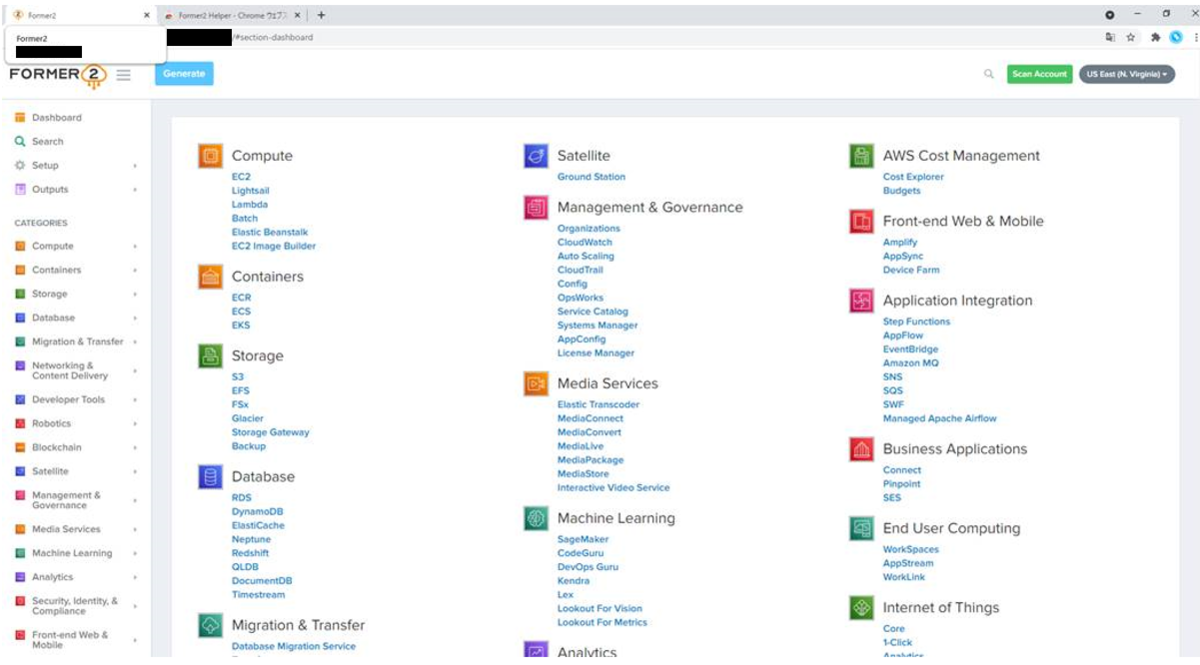This screenshot has height=665, width=1200.
Task: Select Machine Learning in the sidebar
Action: click(x=72, y=553)
